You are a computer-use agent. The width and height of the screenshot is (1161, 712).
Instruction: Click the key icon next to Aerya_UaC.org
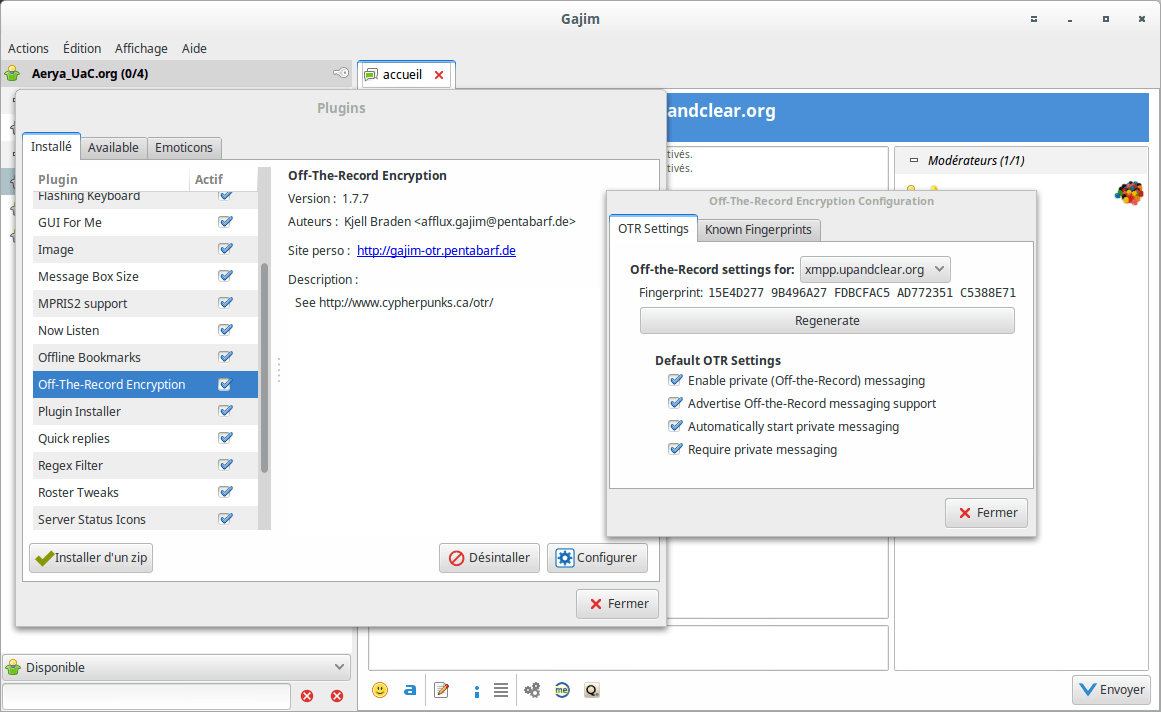point(341,73)
